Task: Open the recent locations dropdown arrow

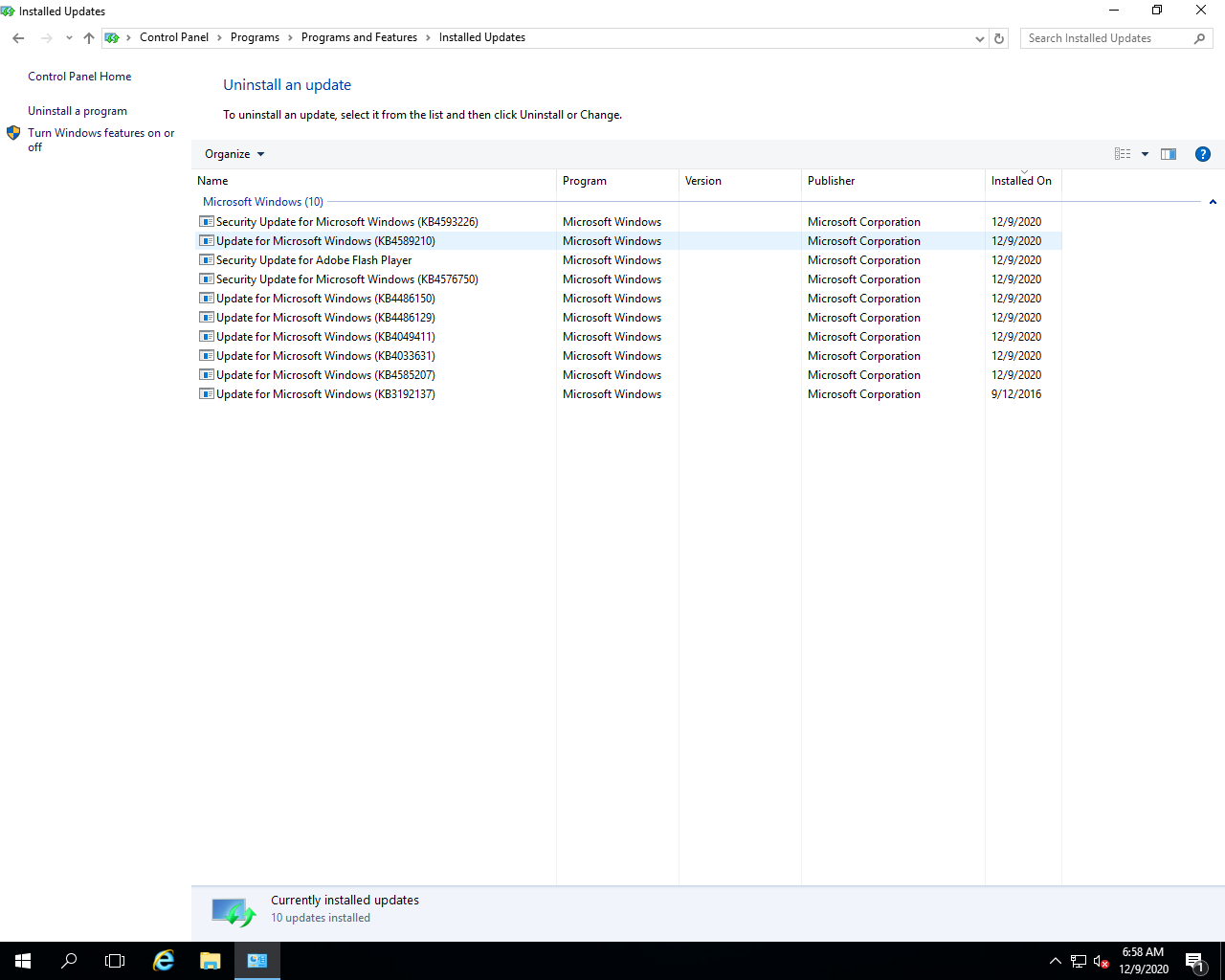Action: (x=69, y=38)
